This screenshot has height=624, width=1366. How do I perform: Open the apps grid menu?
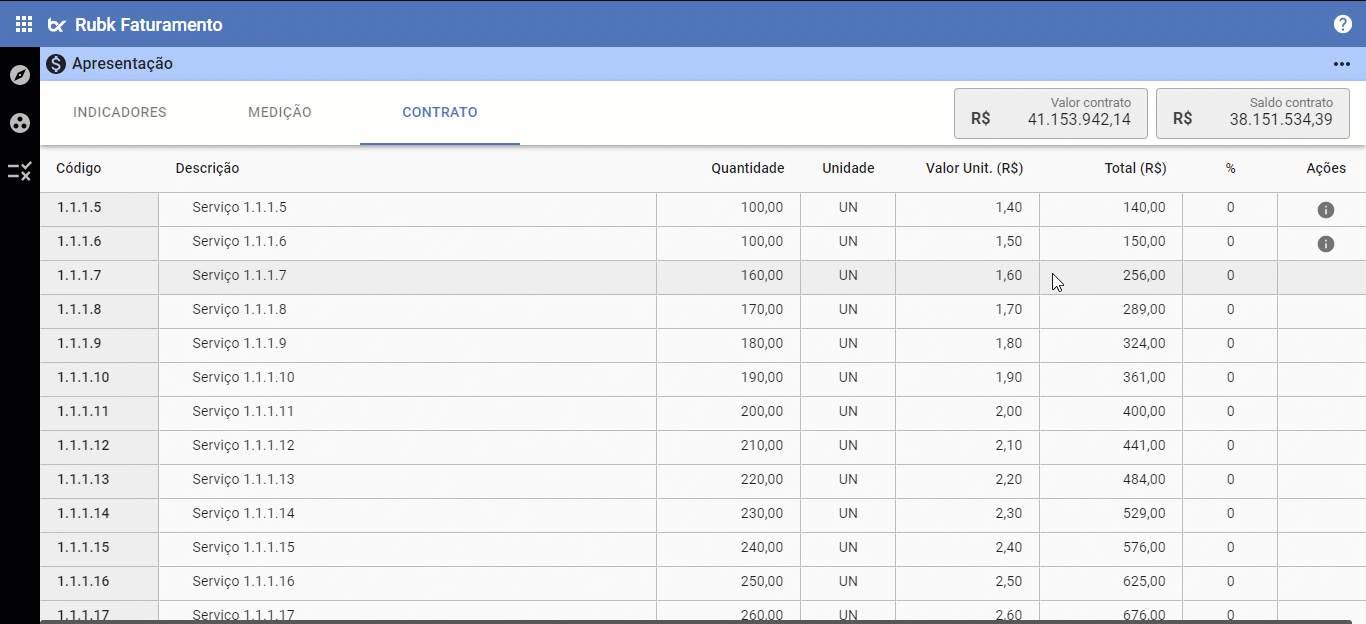(x=24, y=24)
